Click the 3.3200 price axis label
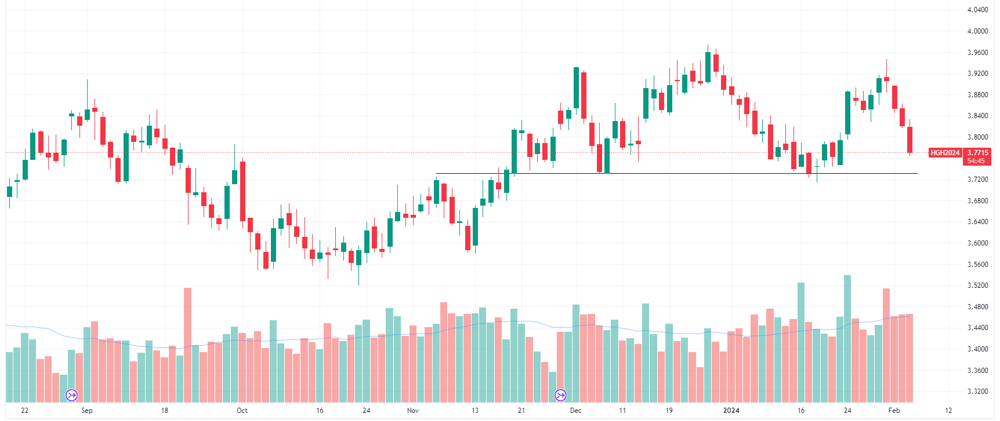1000x421 pixels. click(x=978, y=391)
